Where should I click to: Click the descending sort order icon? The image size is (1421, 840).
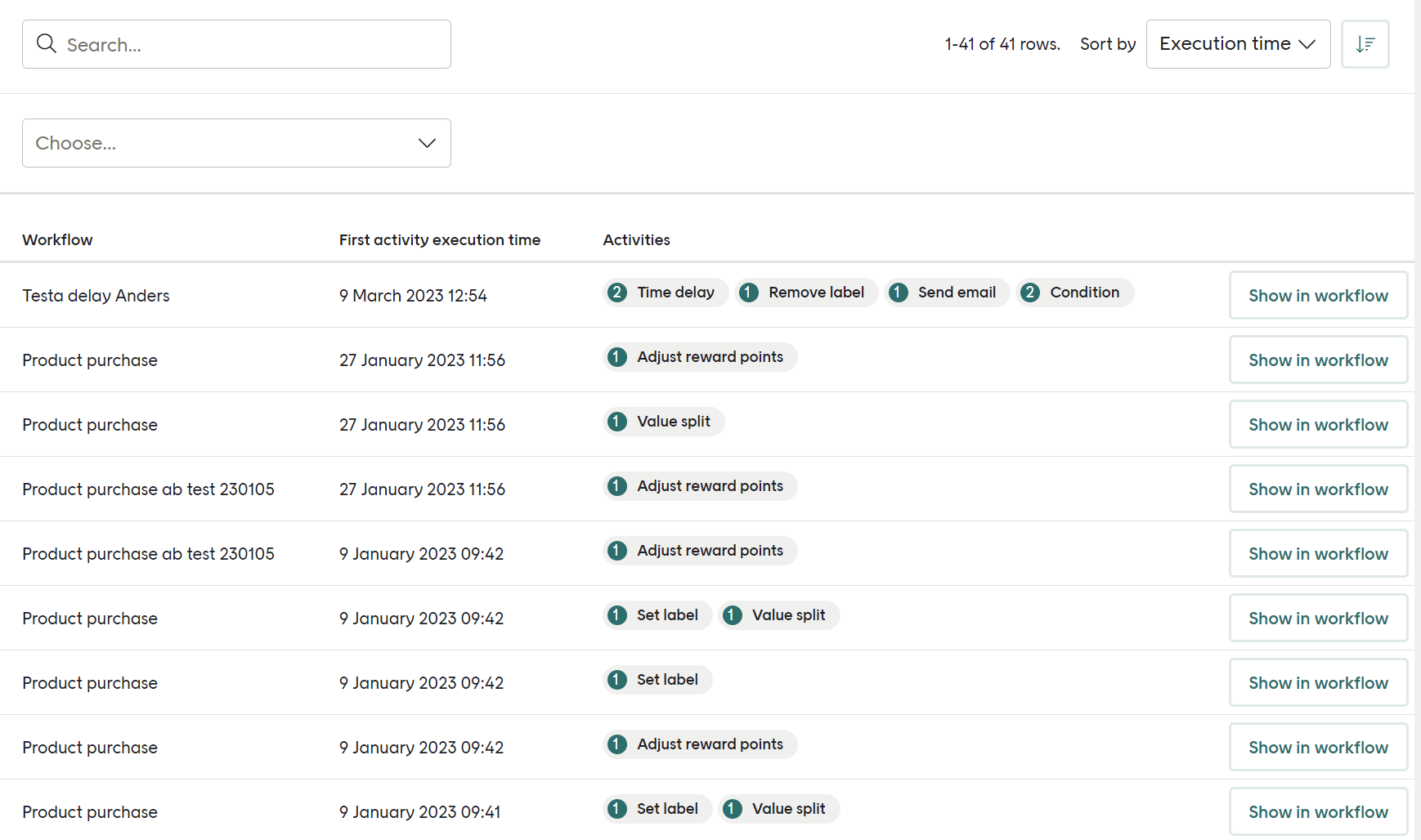coord(1365,43)
